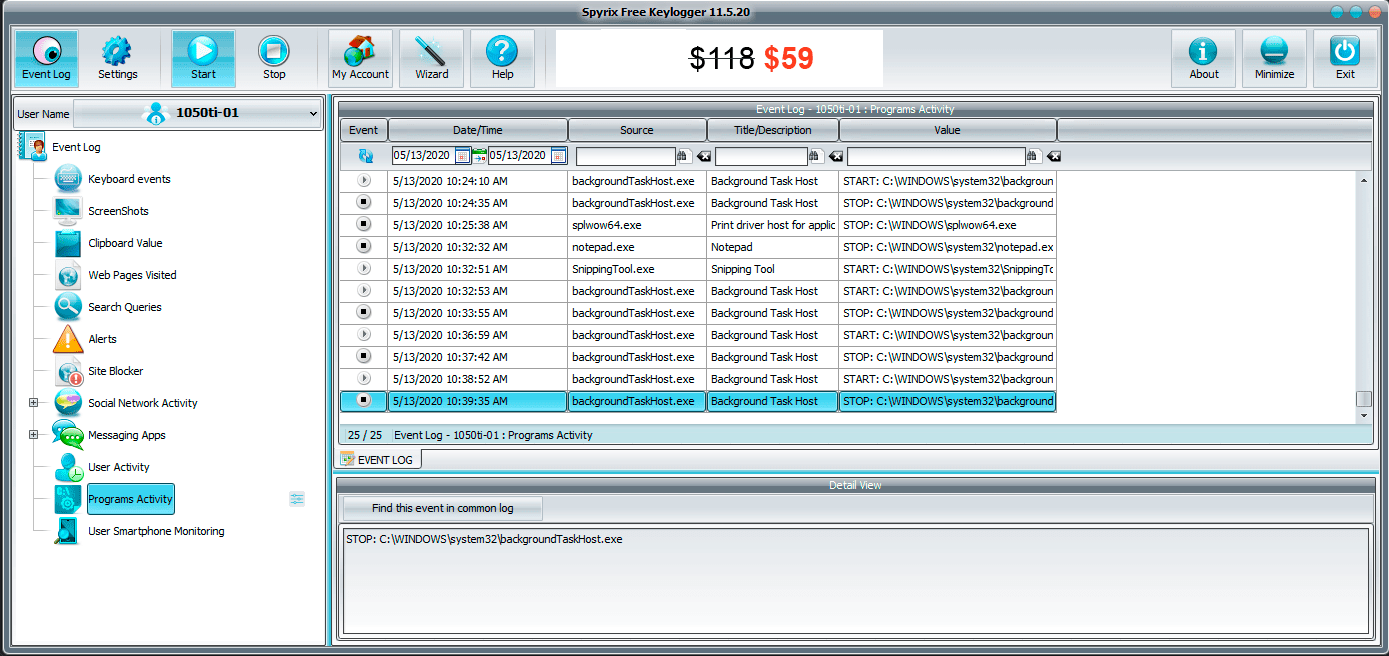The width and height of the screenshot is (1389, 656).
Task: Open the User Name dropdown 1050ti-01
Action: [197, 113]
